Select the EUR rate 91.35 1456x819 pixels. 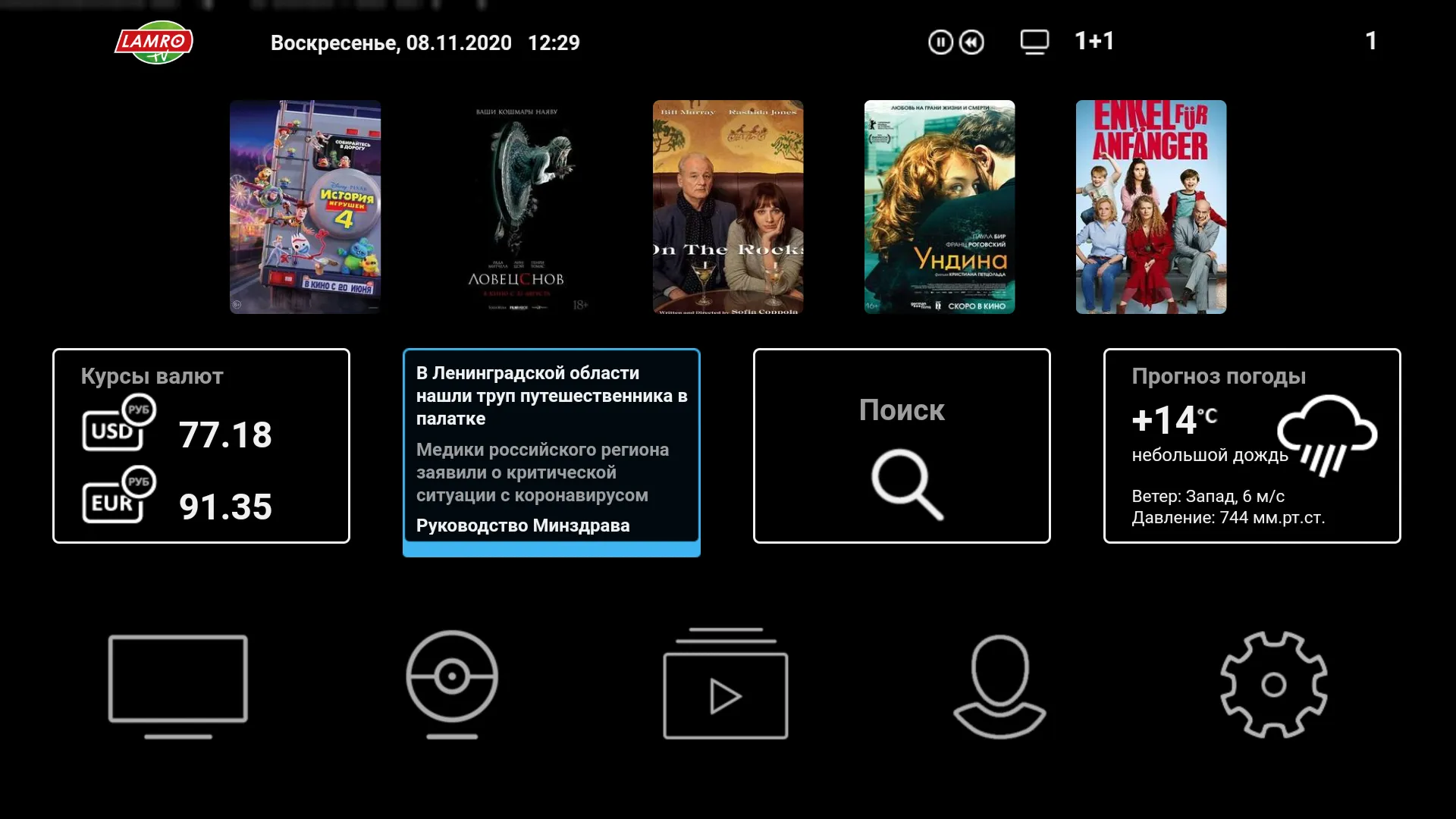coord(225,507)
